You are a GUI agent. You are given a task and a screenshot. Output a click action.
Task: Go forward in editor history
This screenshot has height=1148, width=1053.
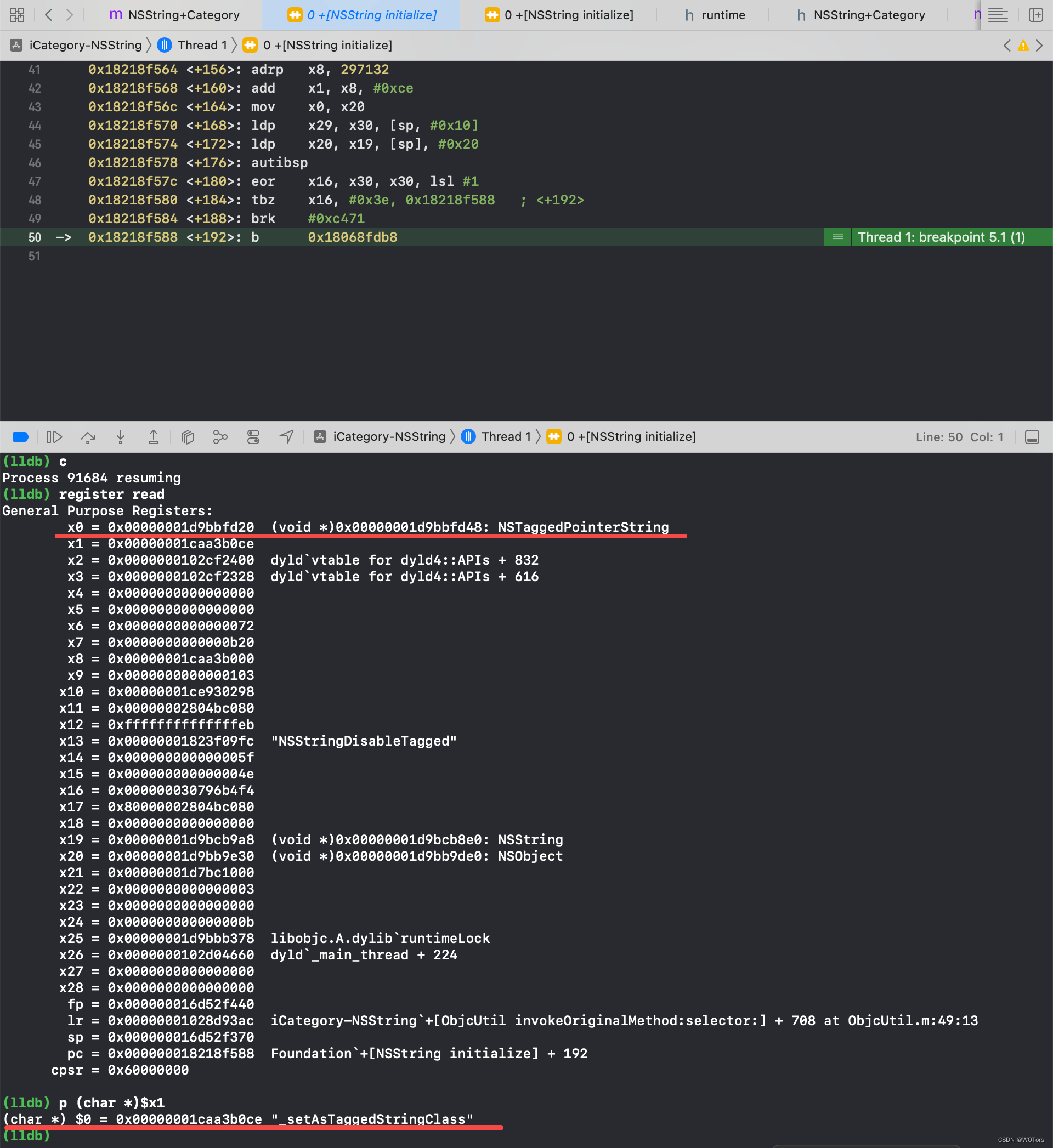70,15
